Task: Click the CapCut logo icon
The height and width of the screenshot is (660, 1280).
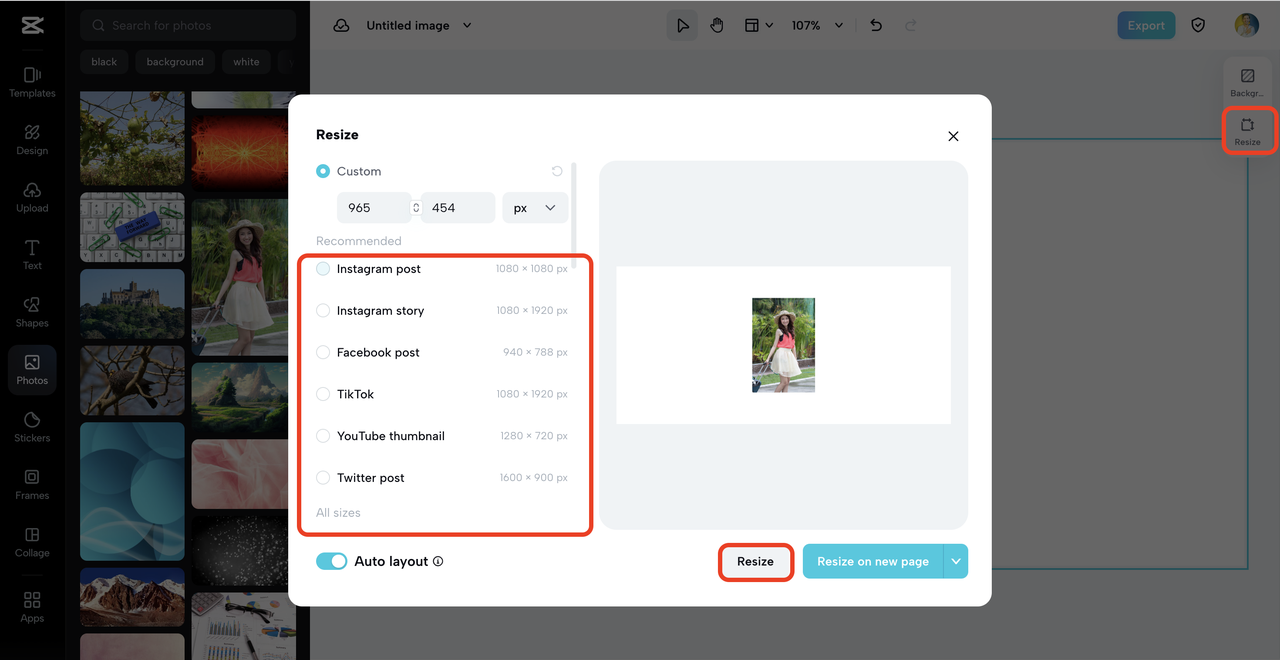Action: 32,25
